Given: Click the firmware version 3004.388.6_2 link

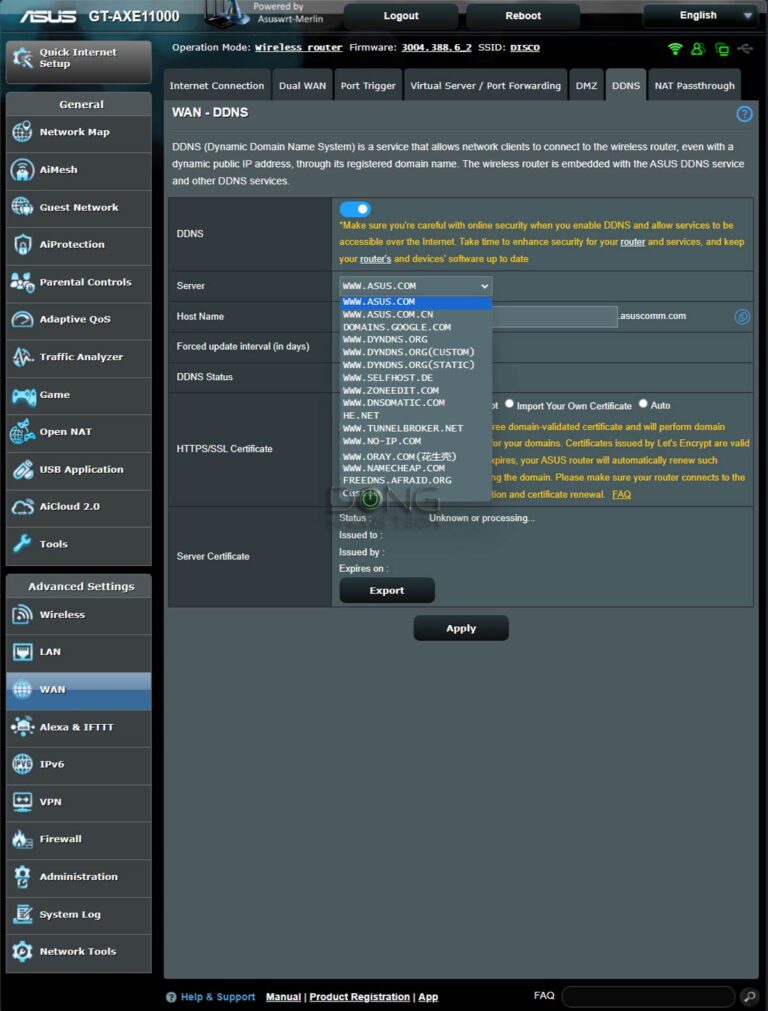Looking at the screenshot, I should pyautogui.click(x=436, y=48).
